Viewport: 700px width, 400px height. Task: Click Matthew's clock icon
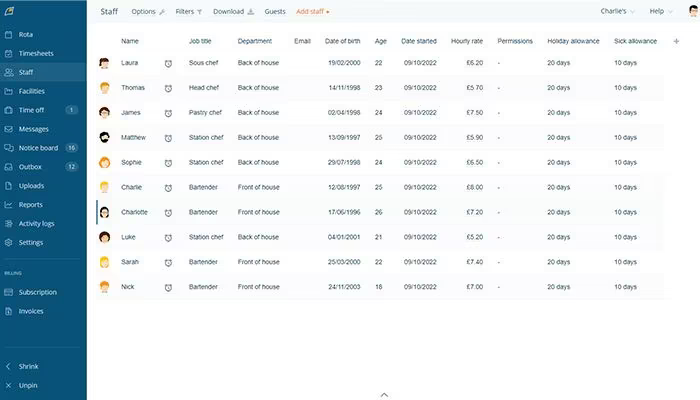coord(168,138)
